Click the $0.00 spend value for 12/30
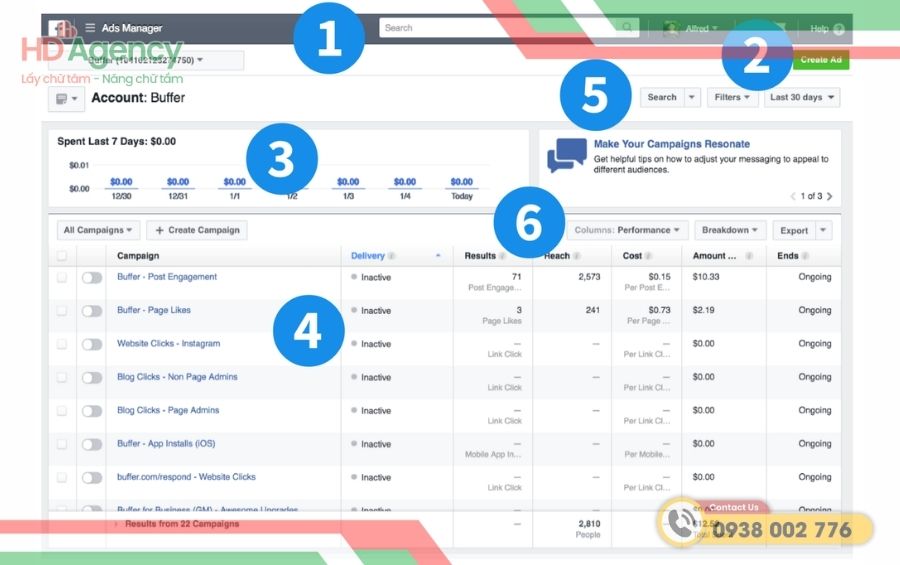900x565 pixels. click(x=121, y=182)
